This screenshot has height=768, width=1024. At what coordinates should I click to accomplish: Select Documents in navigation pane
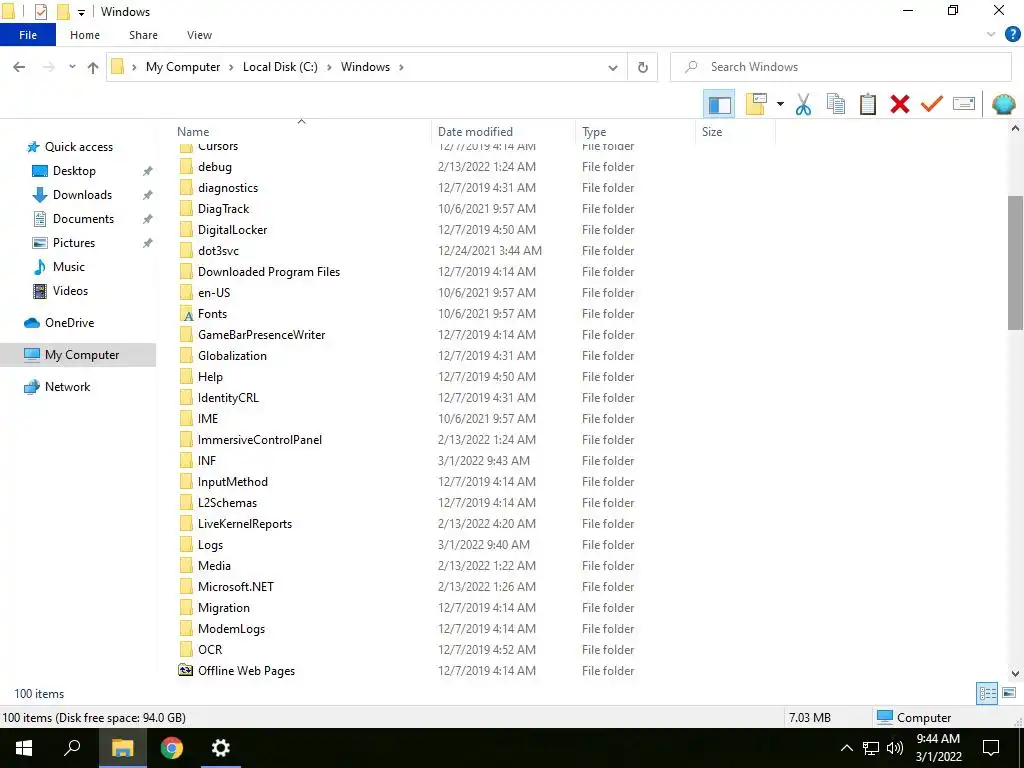click(x=83, y=219)
